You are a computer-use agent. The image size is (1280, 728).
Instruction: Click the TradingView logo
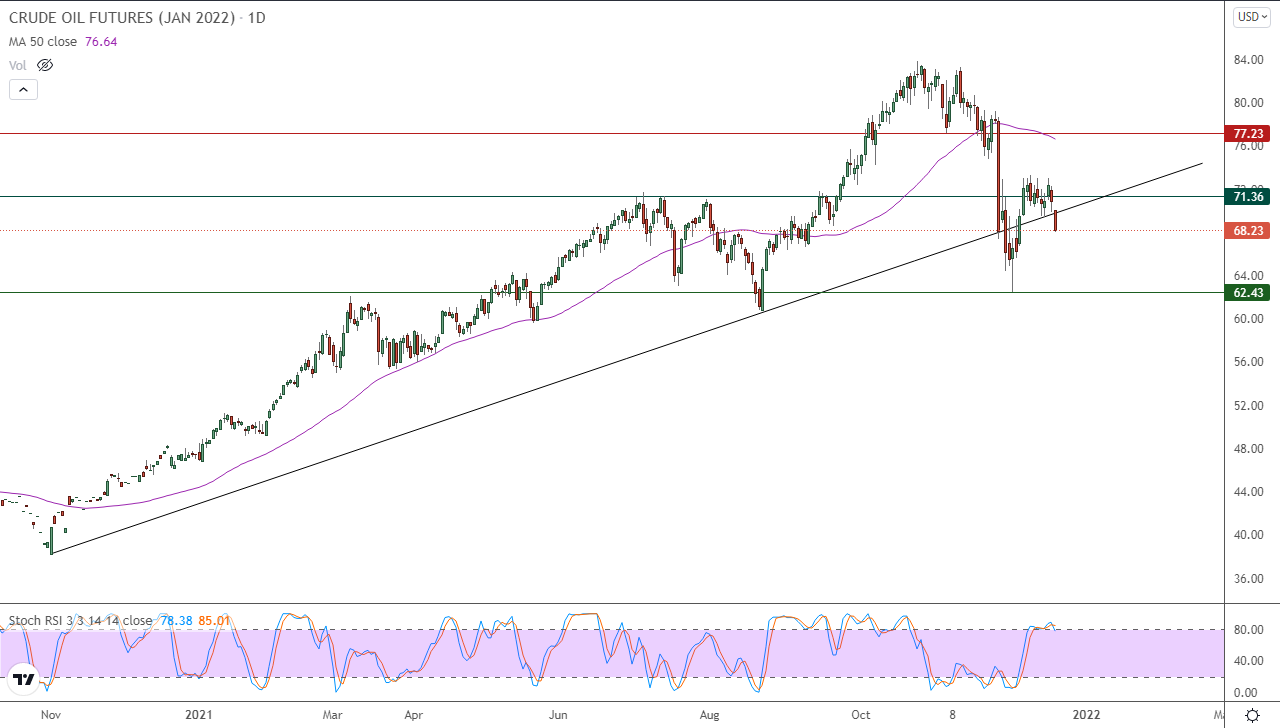[25, 681]
